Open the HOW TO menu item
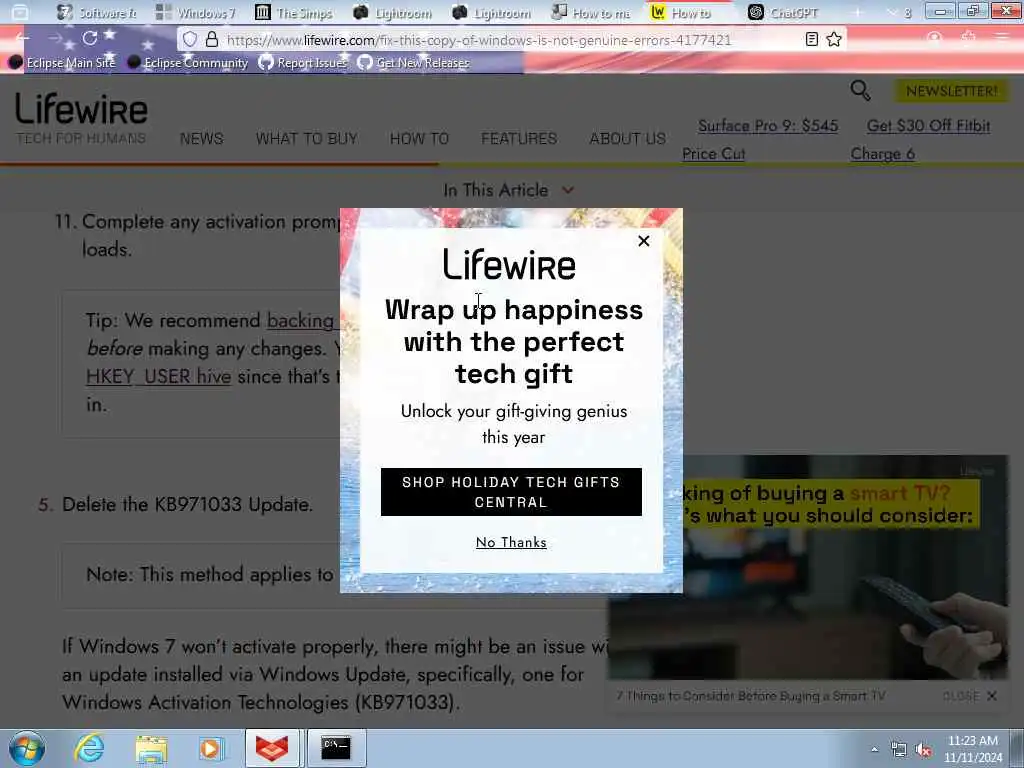Image resolution: width=1024 pixels, height=768 pixels. coord(419,138)
